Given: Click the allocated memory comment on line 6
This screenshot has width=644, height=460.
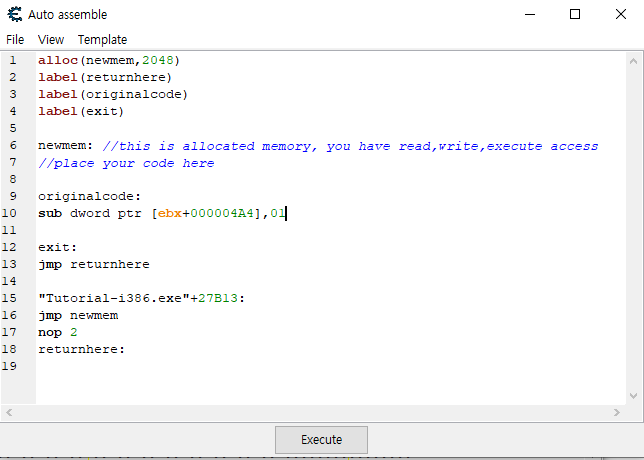Looking at the screenshot, I should click(x=350, y=146).
